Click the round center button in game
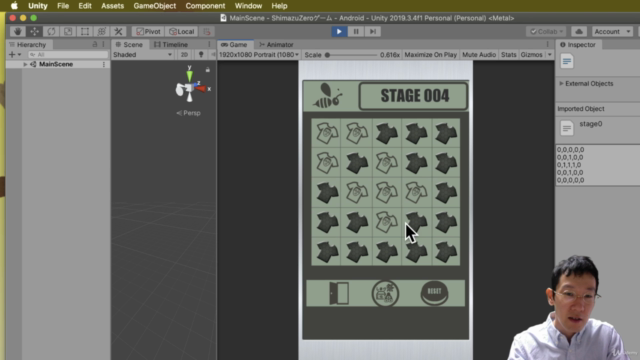The image size is (640, 360). pyautogui.click(x=385, y=293)
